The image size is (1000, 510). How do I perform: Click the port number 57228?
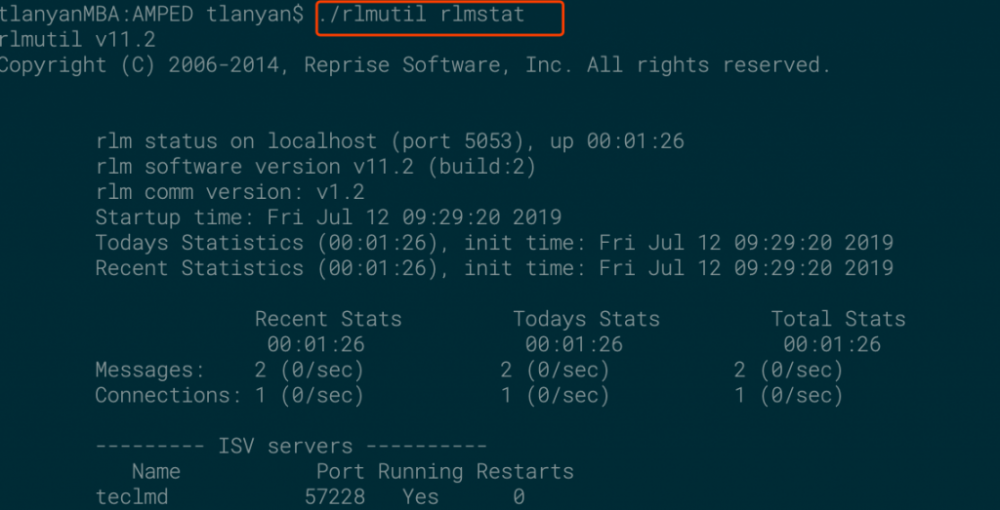(334, 496)
